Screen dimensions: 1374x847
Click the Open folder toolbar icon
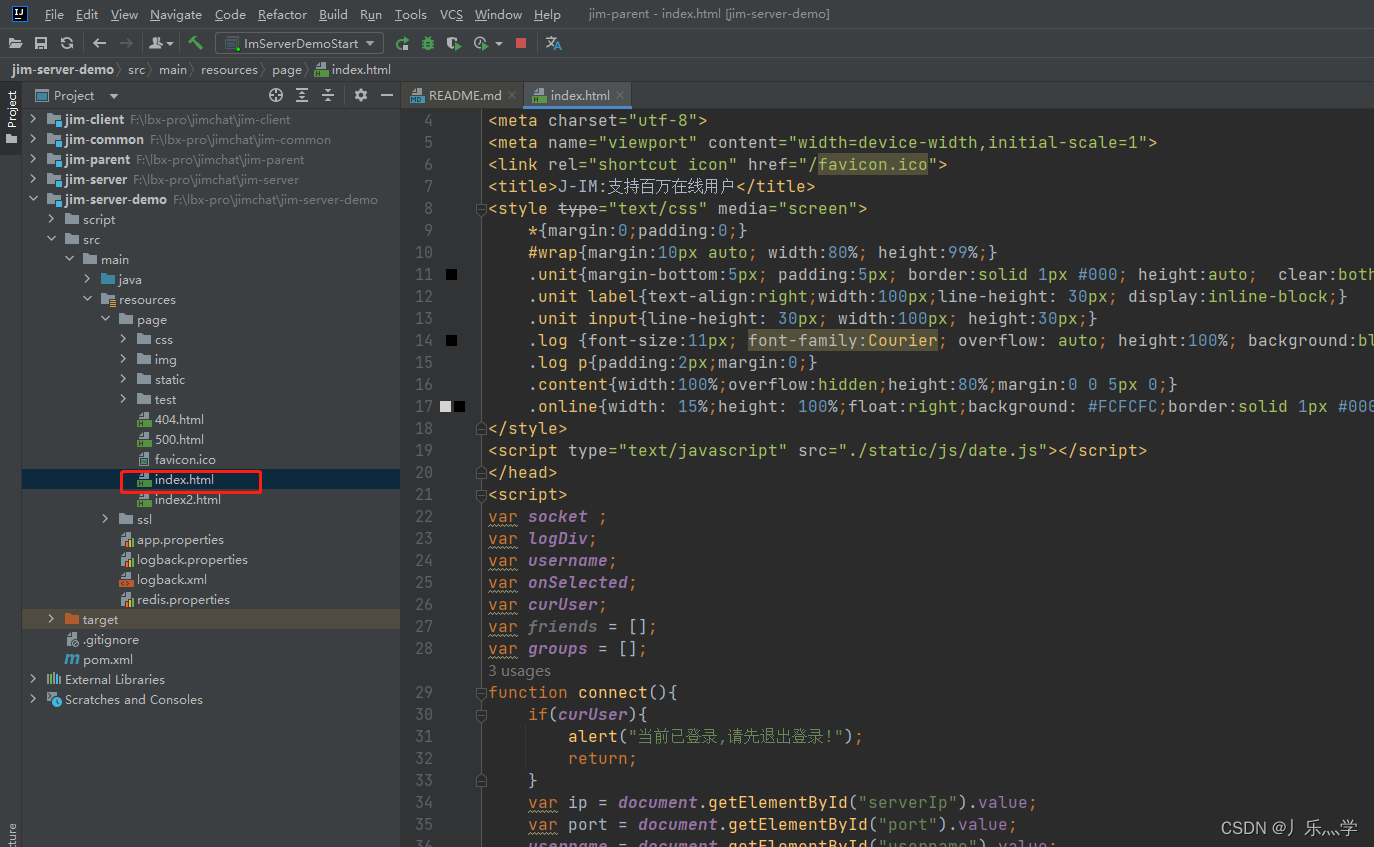point(15,43)
